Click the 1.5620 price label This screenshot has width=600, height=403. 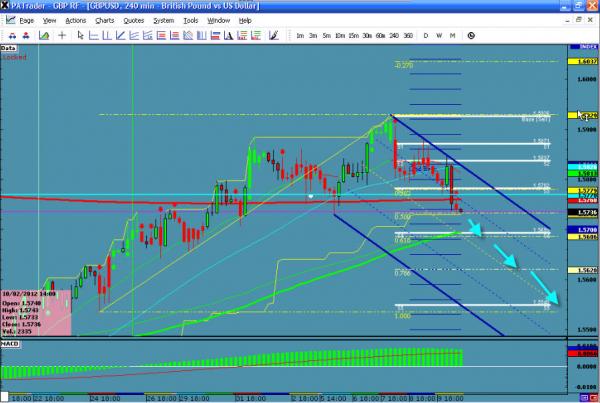coord(583,270)
